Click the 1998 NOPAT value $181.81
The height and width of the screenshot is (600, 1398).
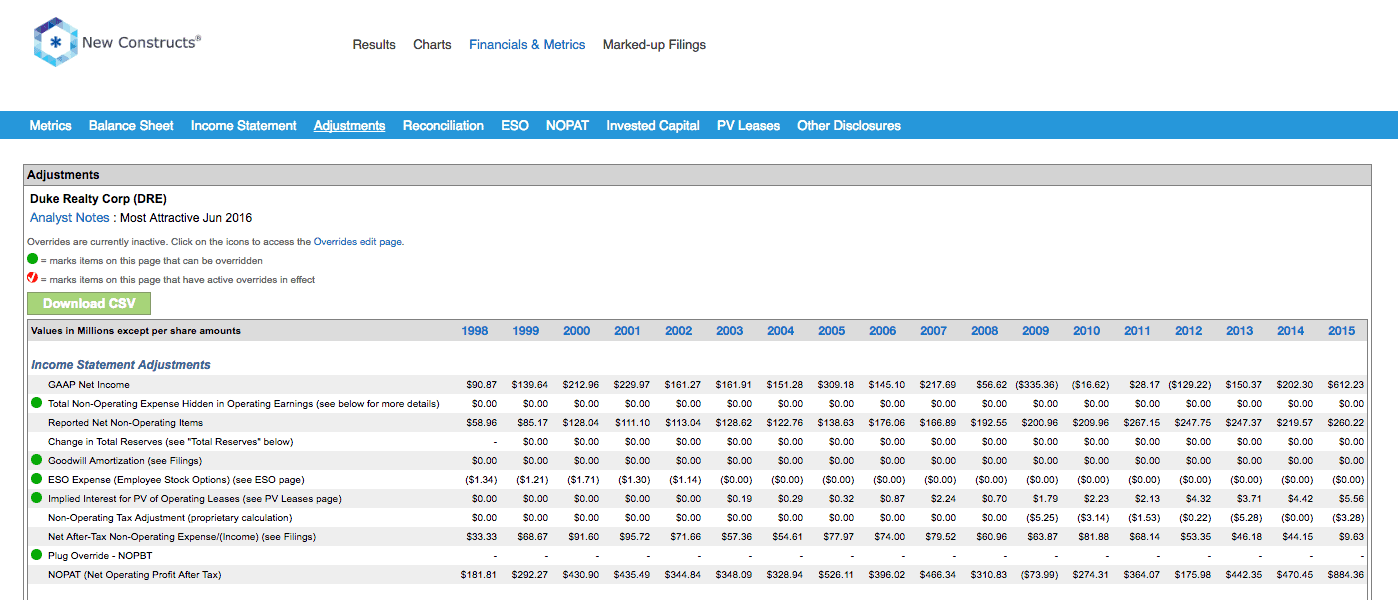(479, 575)
